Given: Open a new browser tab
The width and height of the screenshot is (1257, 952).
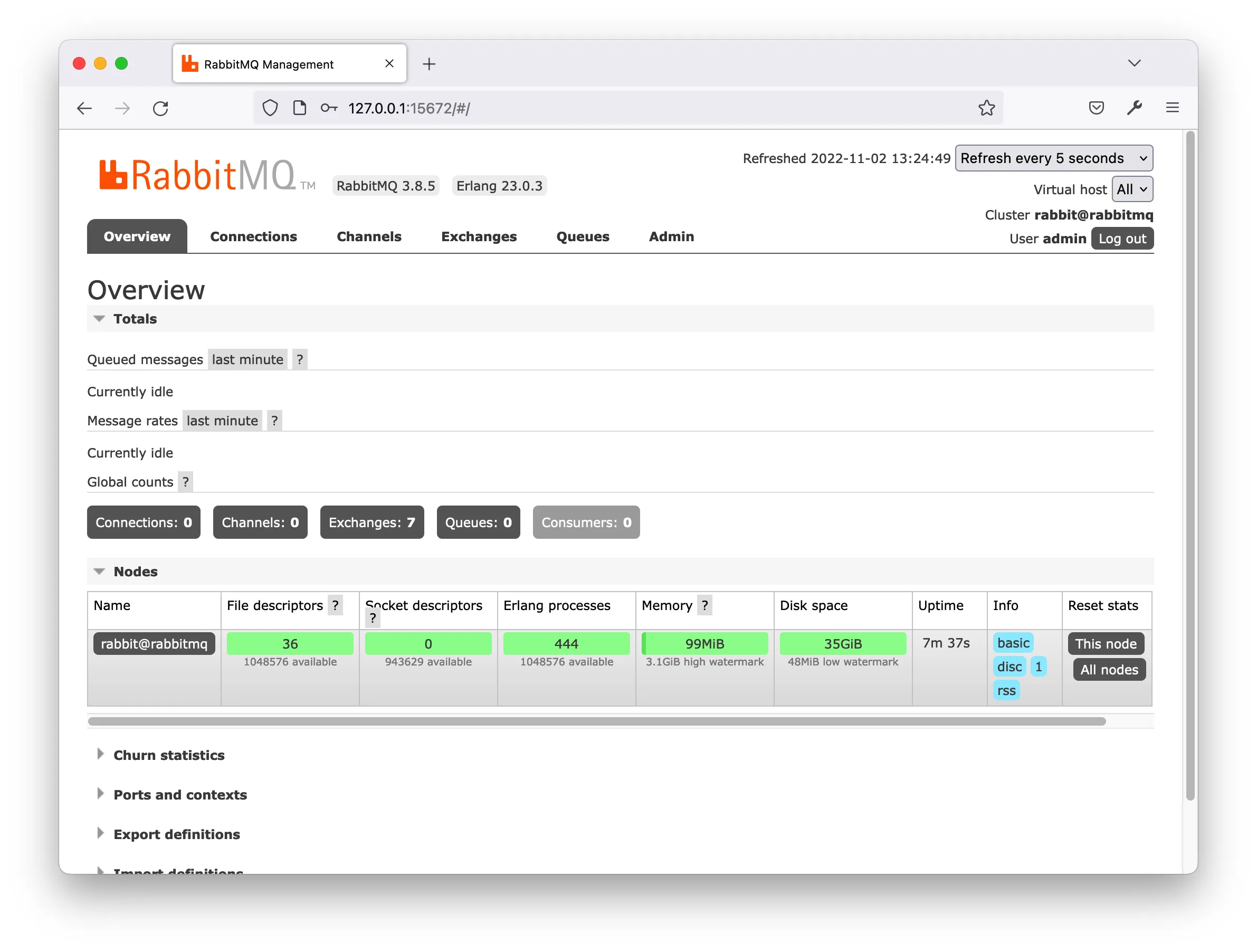Looking at the screenshot, I should coord(429,64).
